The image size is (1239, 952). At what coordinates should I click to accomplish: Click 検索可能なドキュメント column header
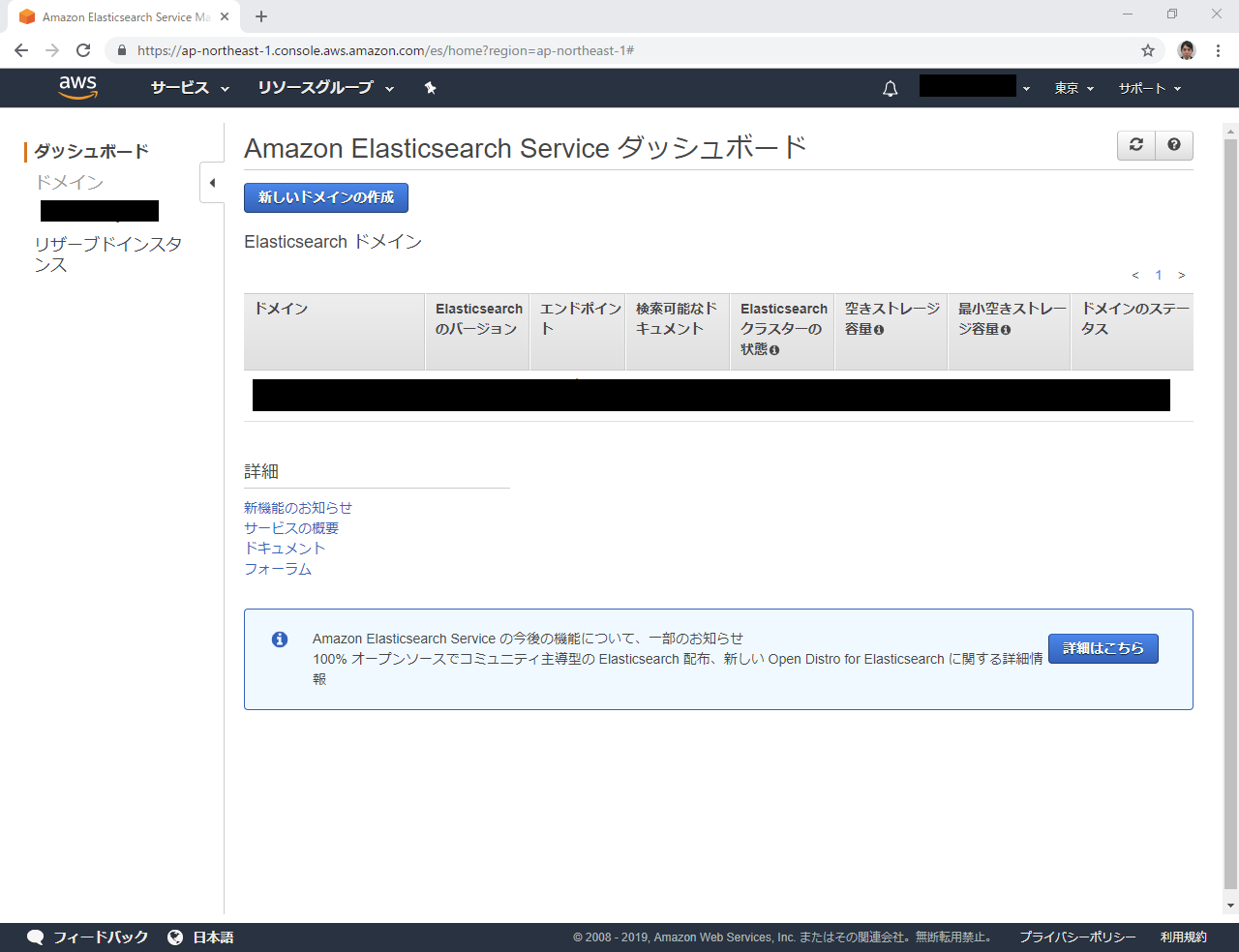(x=678, y=332)
